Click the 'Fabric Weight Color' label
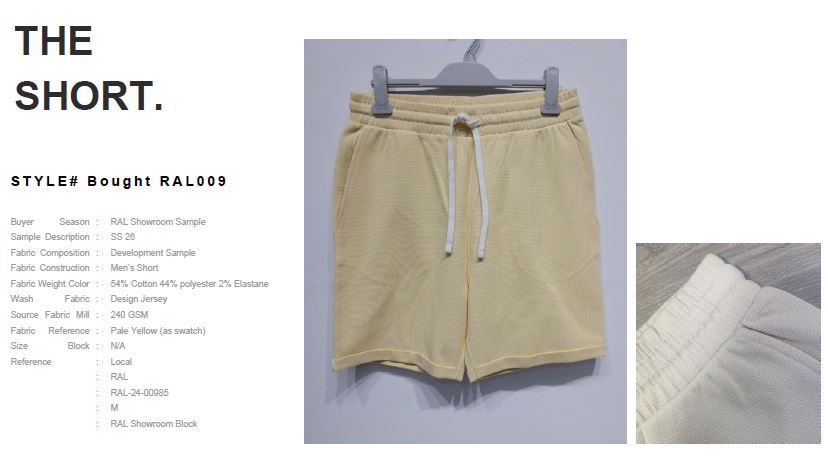The image size is (828, 459). (x=50, y=284)
